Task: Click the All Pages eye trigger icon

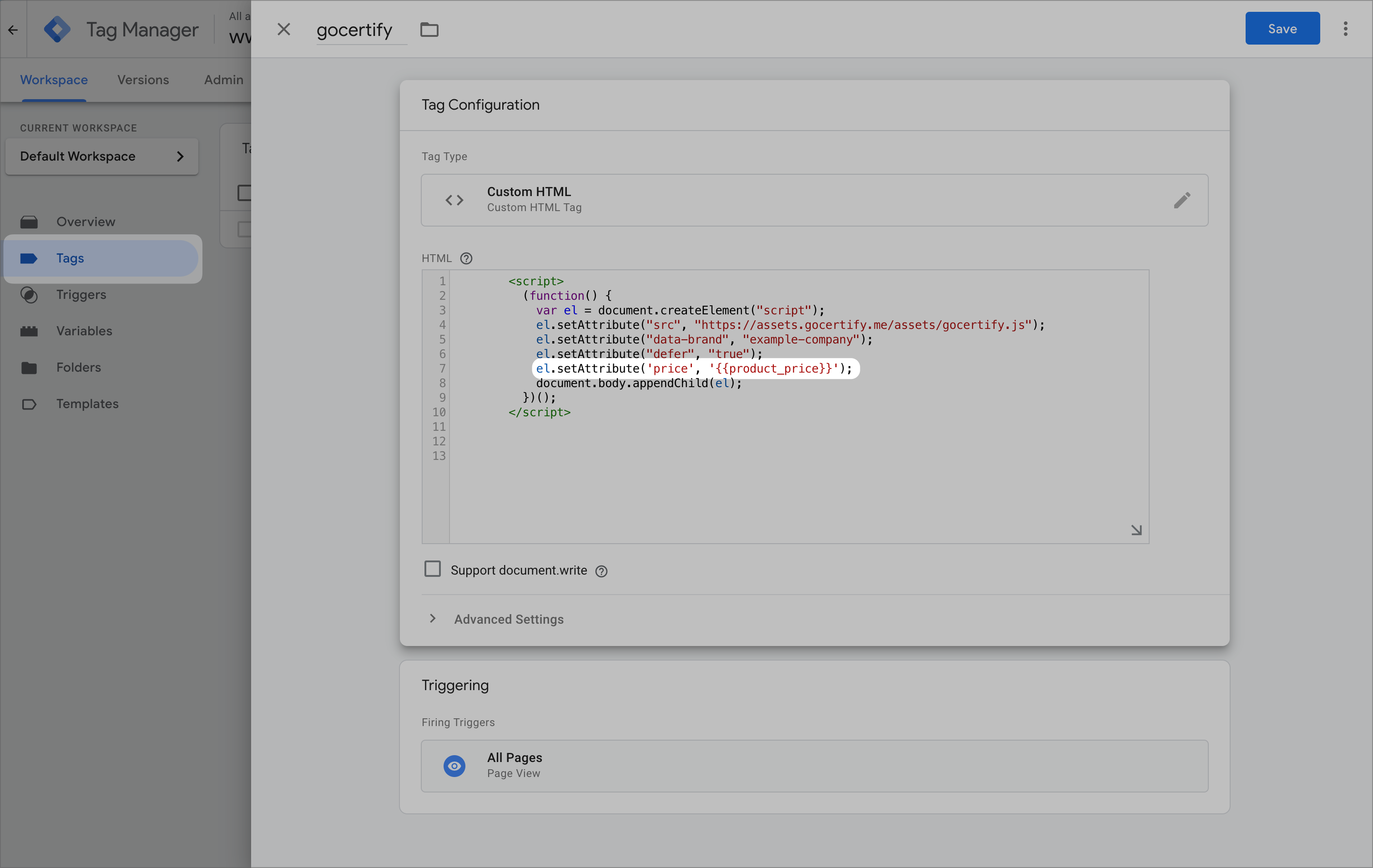Action: click(x=454, y=766)
